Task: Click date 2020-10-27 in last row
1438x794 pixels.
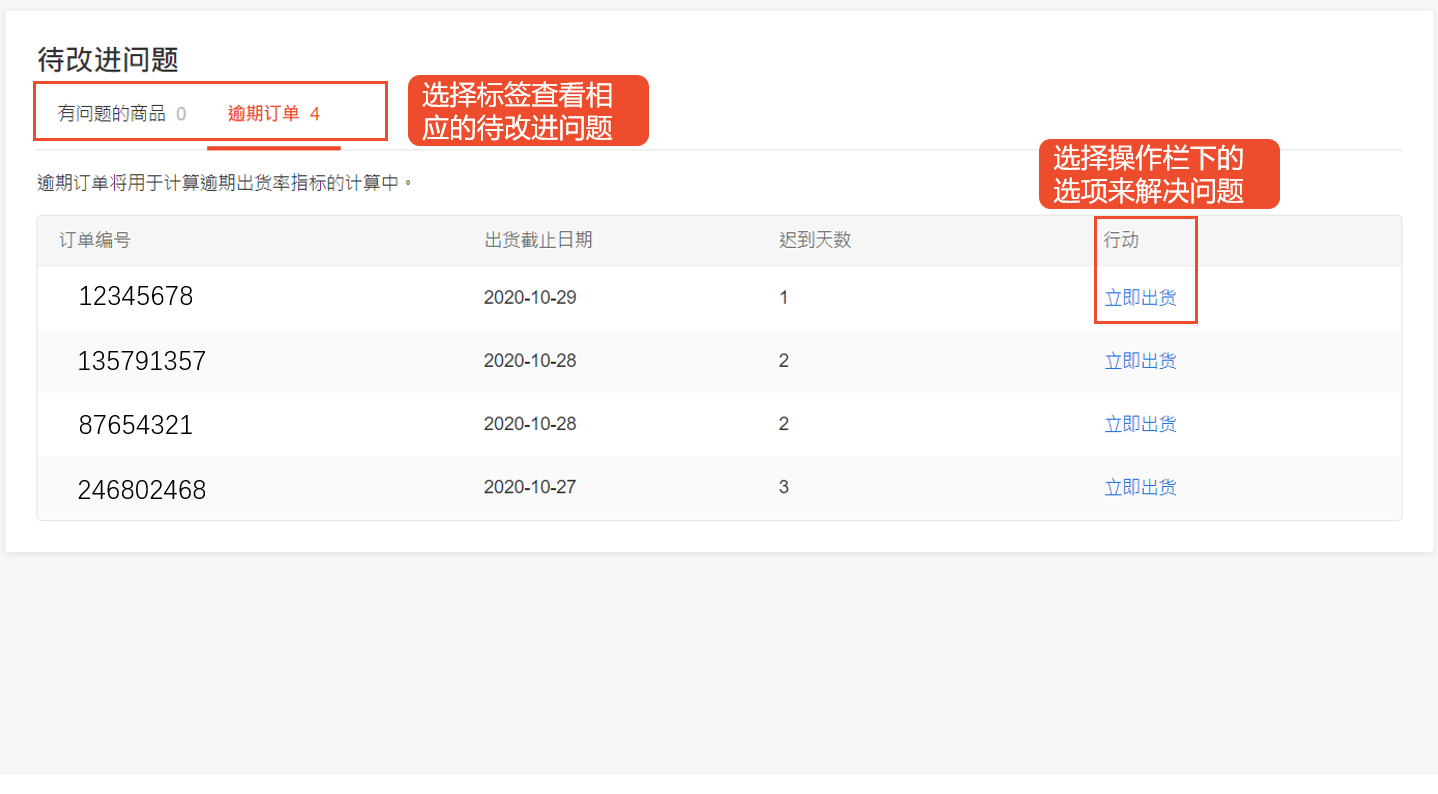Action: coord(530,487)
